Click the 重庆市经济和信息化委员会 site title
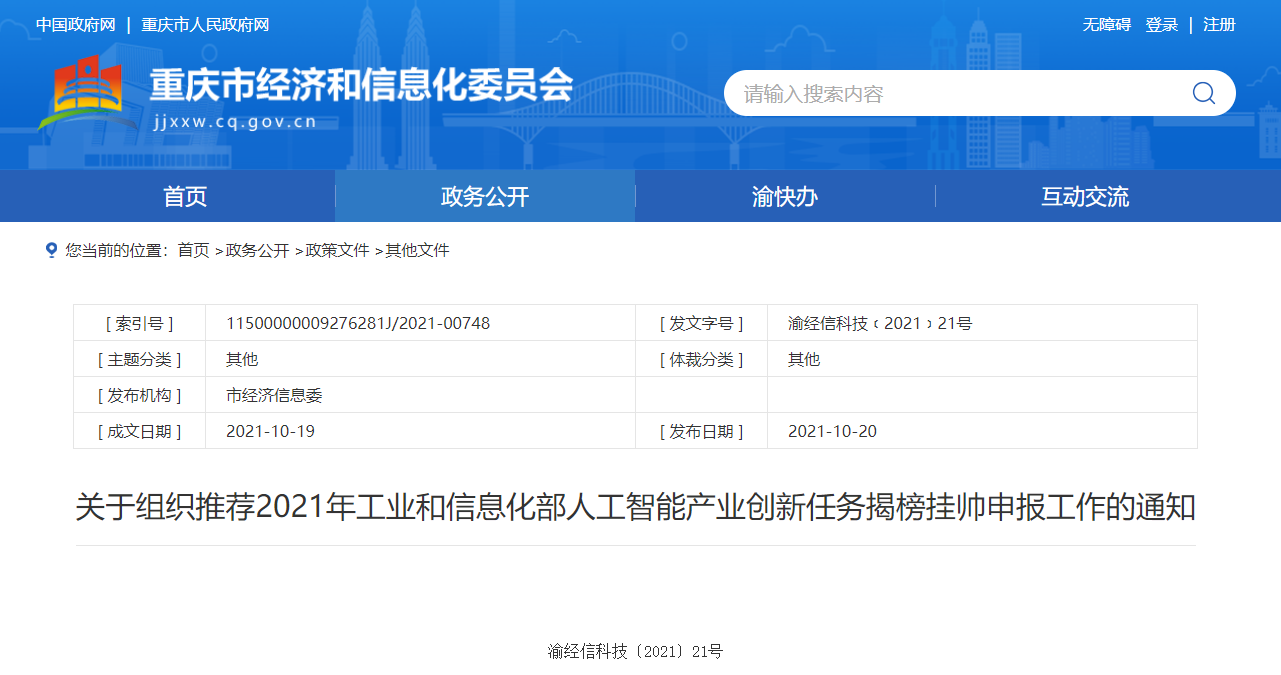1281x675 pixels. 360,86
